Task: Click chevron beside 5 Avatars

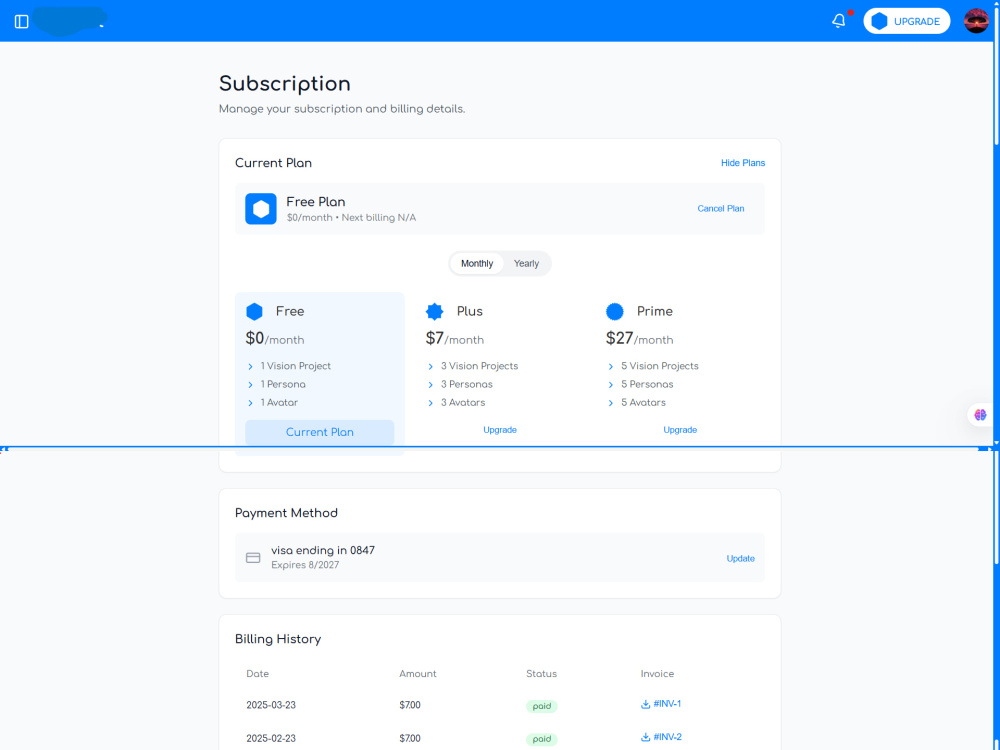Action: 611,403
